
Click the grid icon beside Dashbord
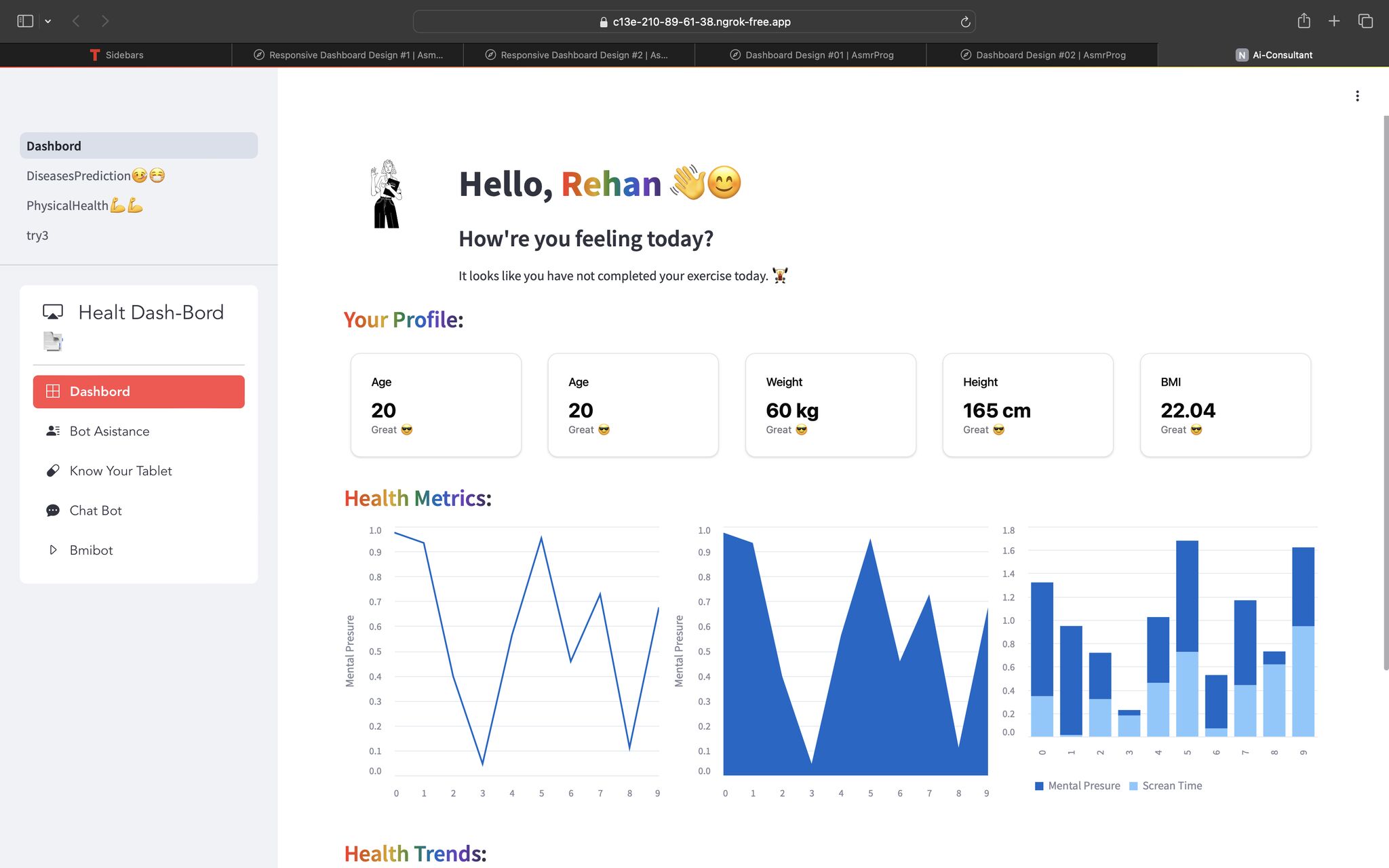click(52, 391)
